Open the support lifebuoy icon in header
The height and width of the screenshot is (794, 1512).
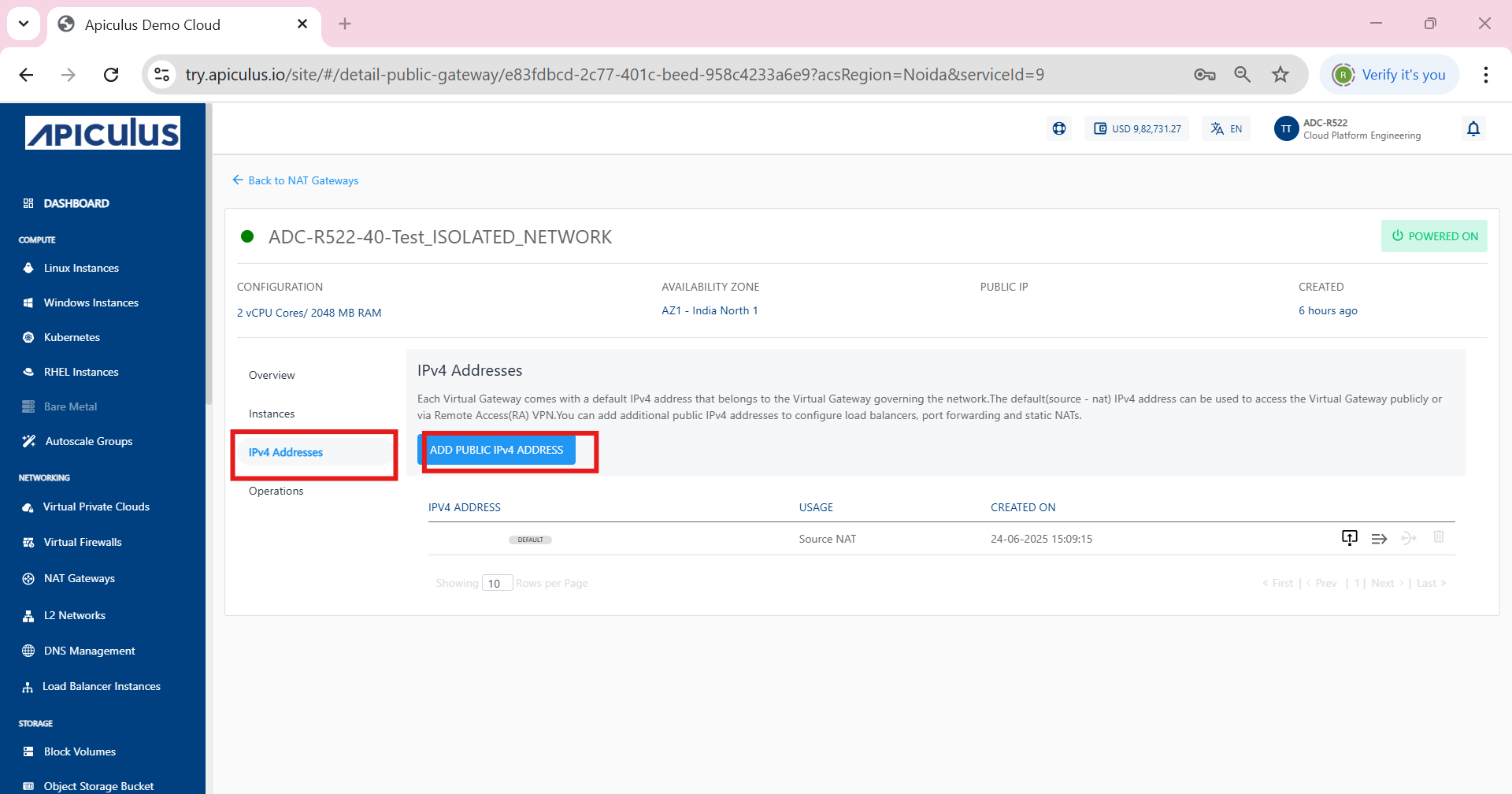[1059, 128]
